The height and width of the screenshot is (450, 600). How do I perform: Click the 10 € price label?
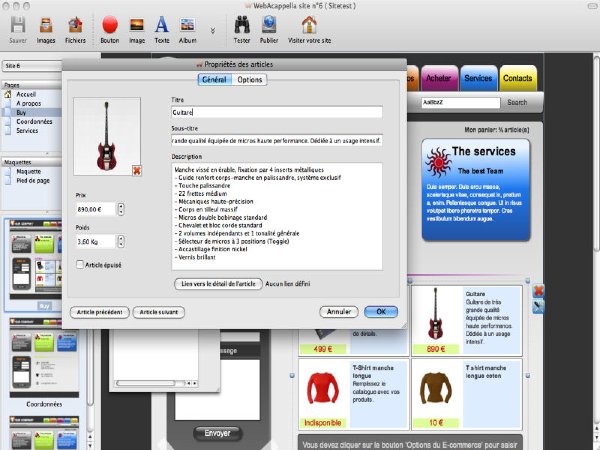[436, 423]
